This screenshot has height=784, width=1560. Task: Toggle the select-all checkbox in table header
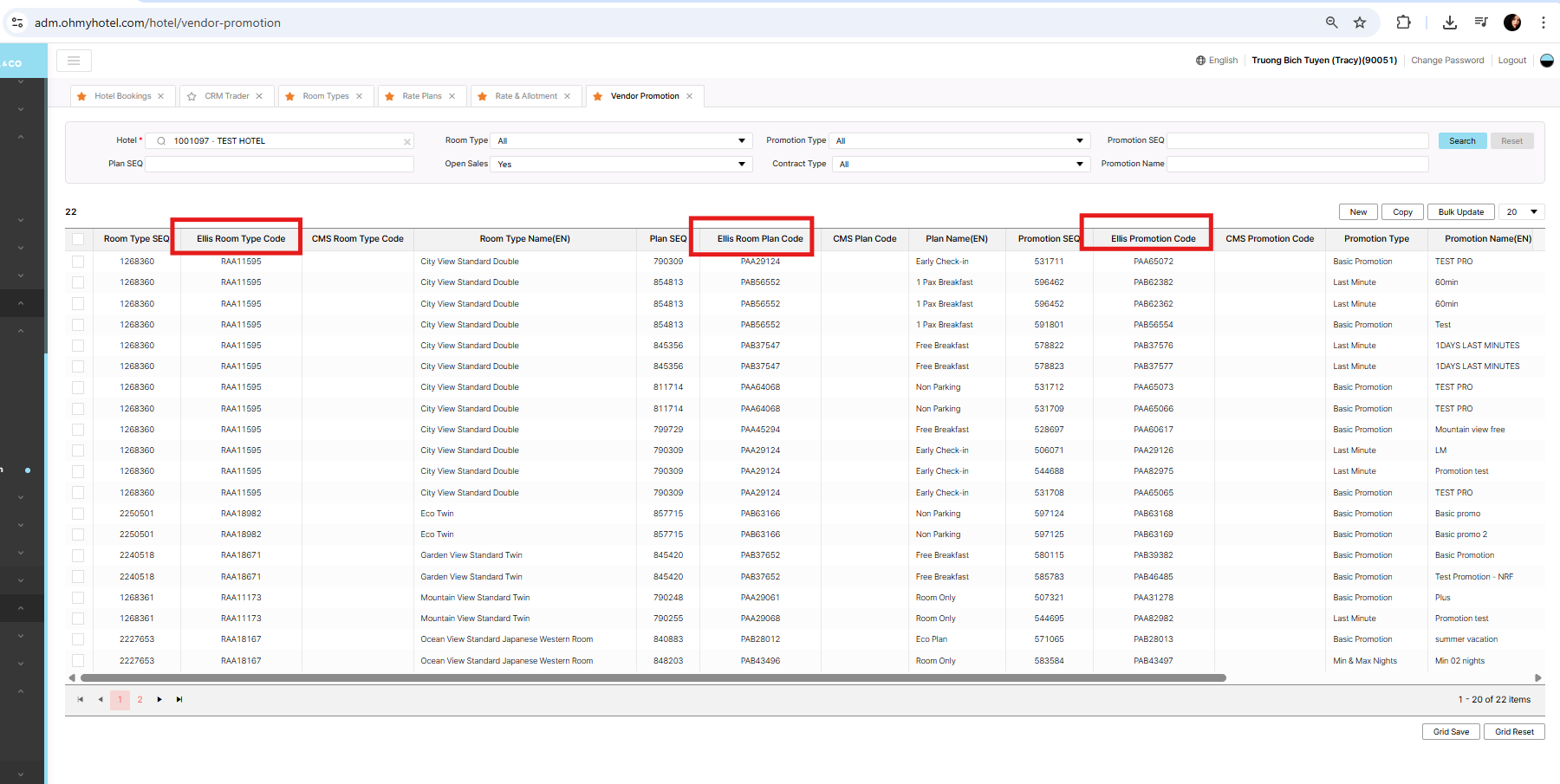click(78, 239)
